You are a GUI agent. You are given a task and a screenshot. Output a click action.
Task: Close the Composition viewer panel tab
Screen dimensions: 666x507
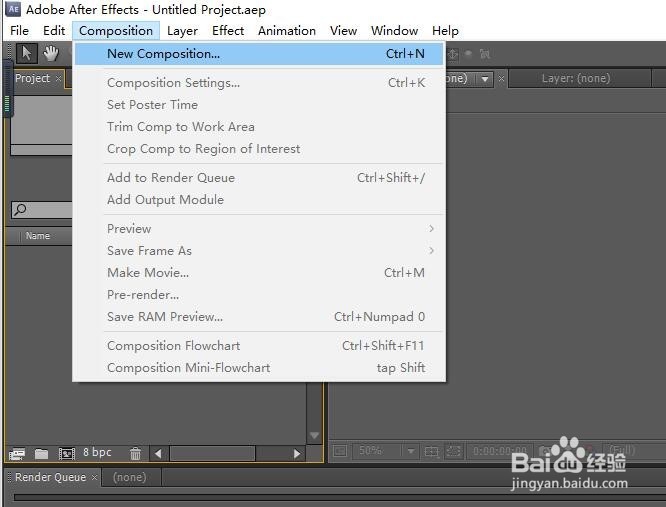click(501, 79)
